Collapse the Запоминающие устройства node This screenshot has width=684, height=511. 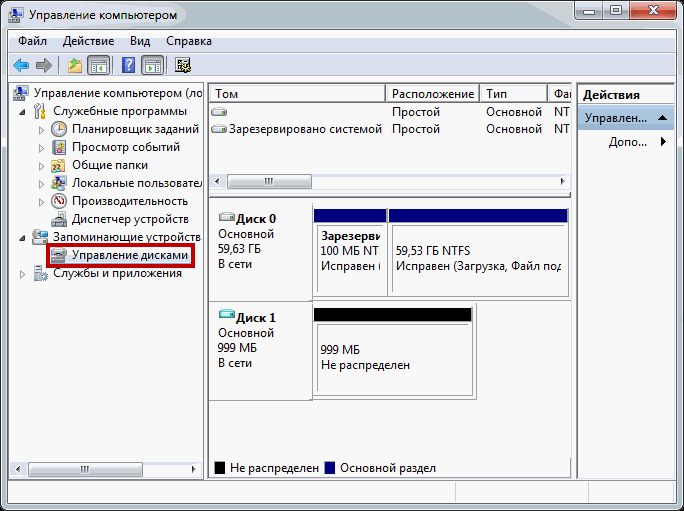point(22,238)
